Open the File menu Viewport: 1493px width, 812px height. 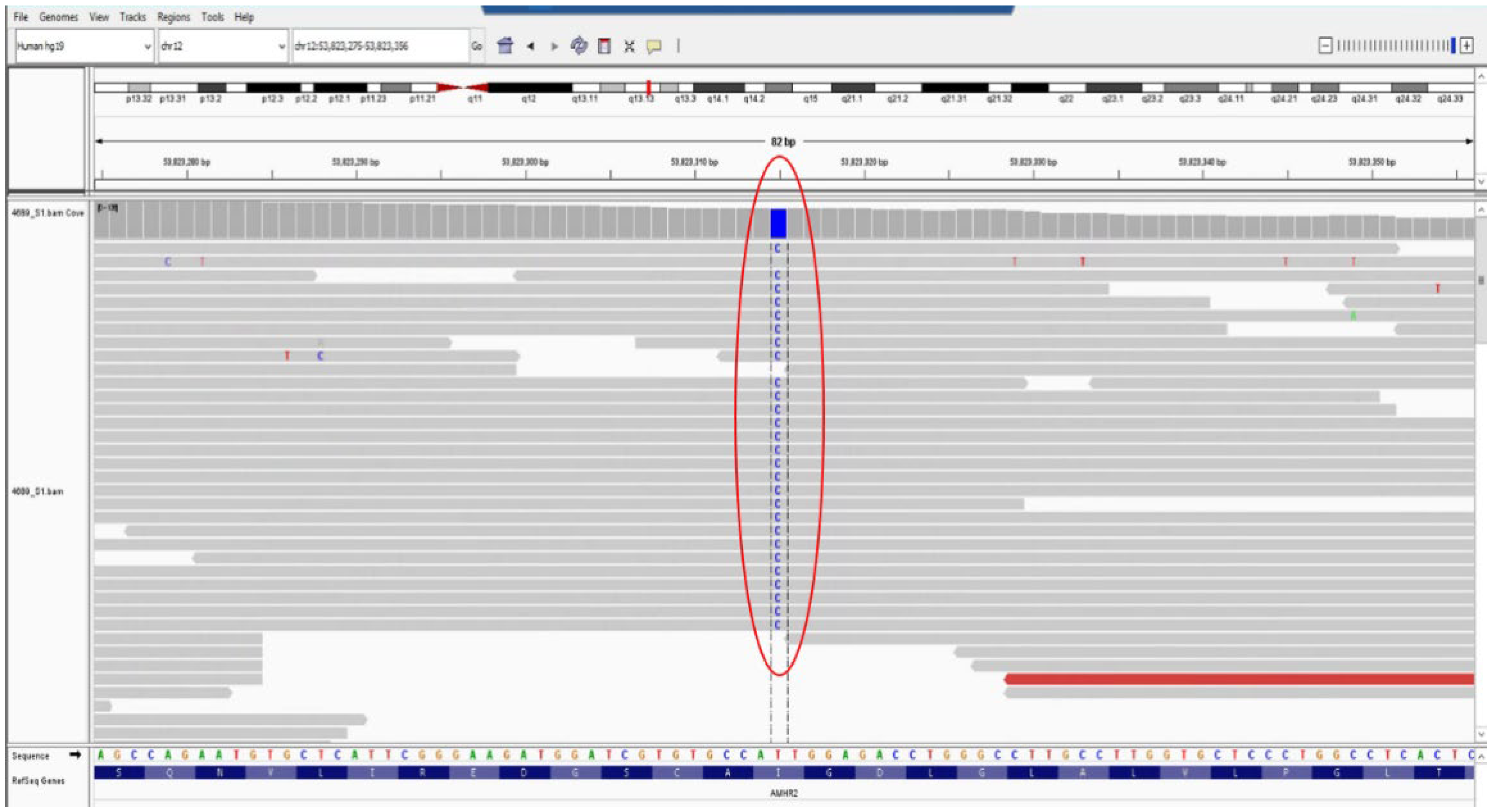coord(21,17)
